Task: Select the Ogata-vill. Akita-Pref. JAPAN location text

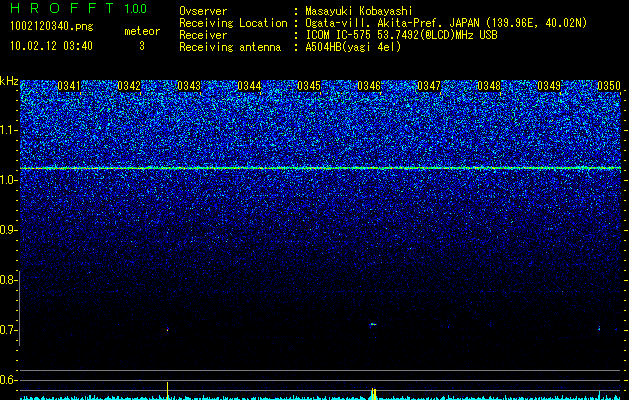Action: pos(446,23)
